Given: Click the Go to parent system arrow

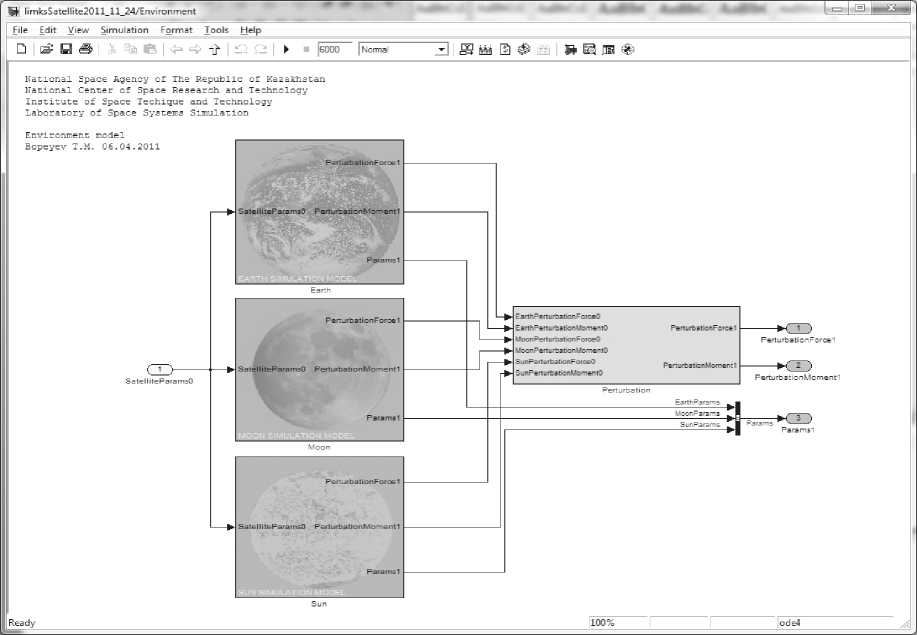Looking at the screenshot, I should [x=215, y=49].
